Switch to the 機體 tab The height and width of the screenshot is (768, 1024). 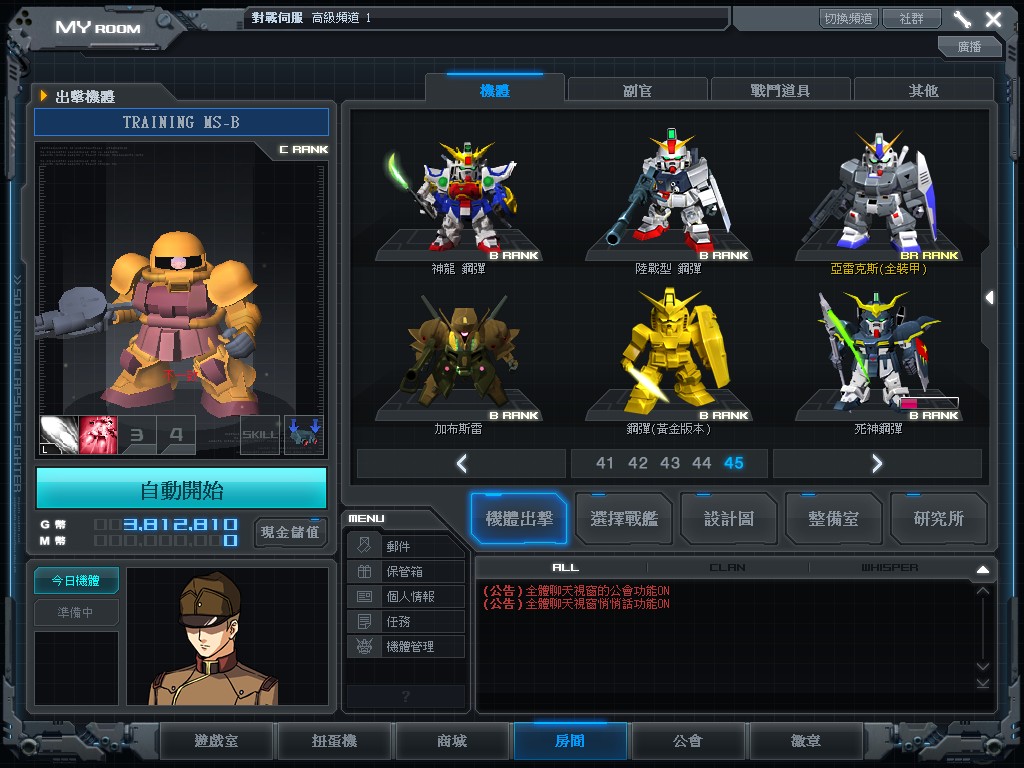click(x=494, y=90)
